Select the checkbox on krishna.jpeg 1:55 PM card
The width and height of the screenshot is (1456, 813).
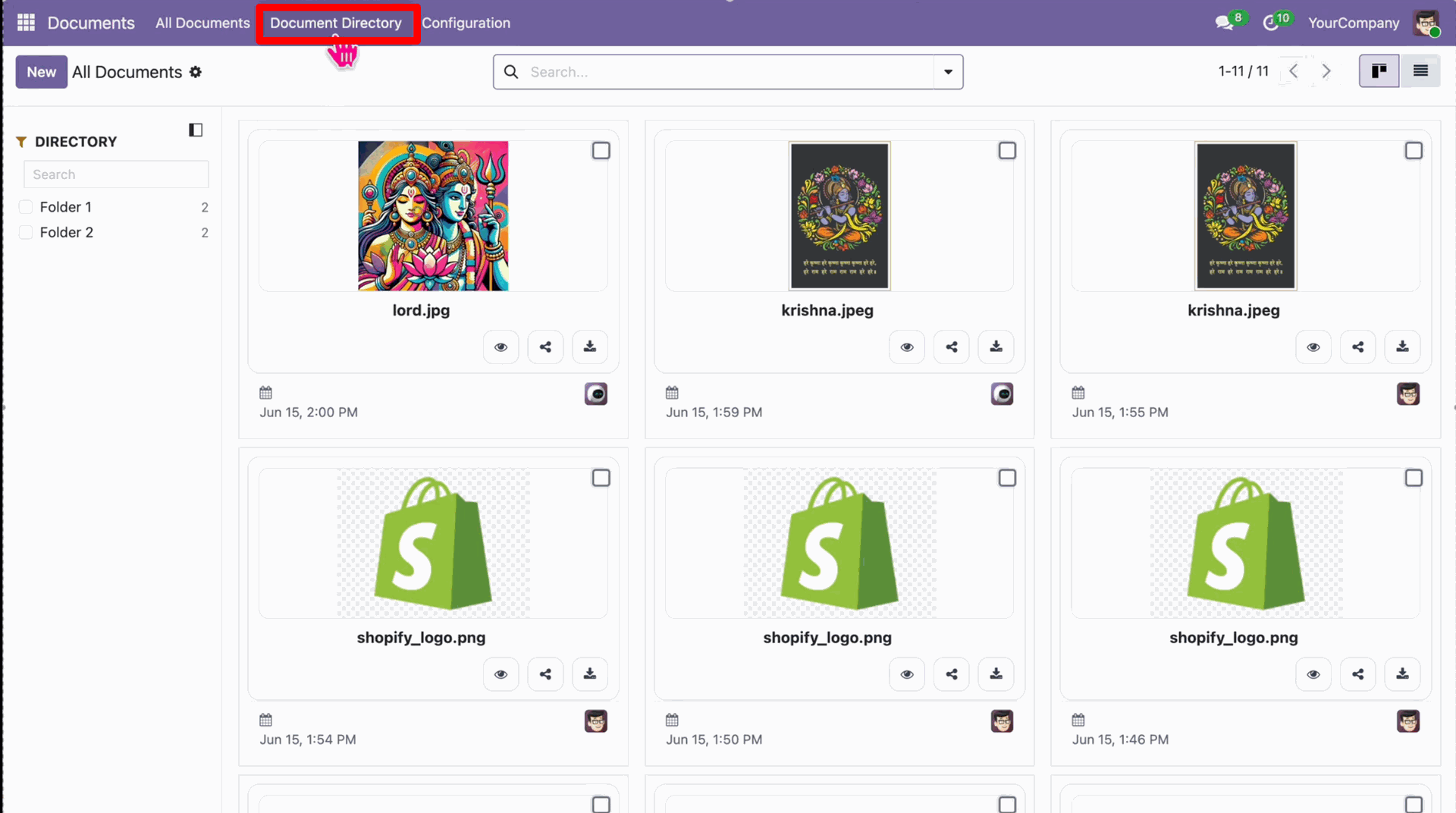pyautogui.click(x=1414, y=151)
